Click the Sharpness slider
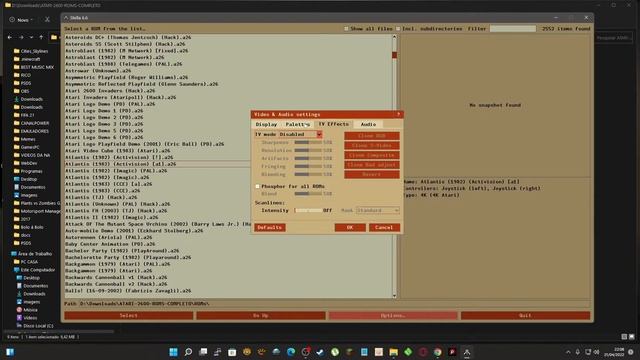The height and width of the screenshot is (360, 640). point(307,142)
